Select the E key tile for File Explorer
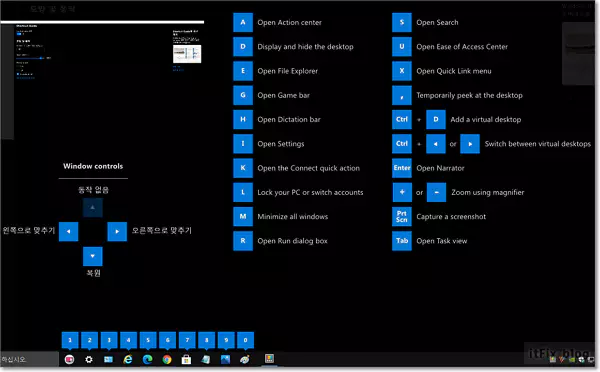This screenshot has width=600, height=372. [x=243, y=71]
